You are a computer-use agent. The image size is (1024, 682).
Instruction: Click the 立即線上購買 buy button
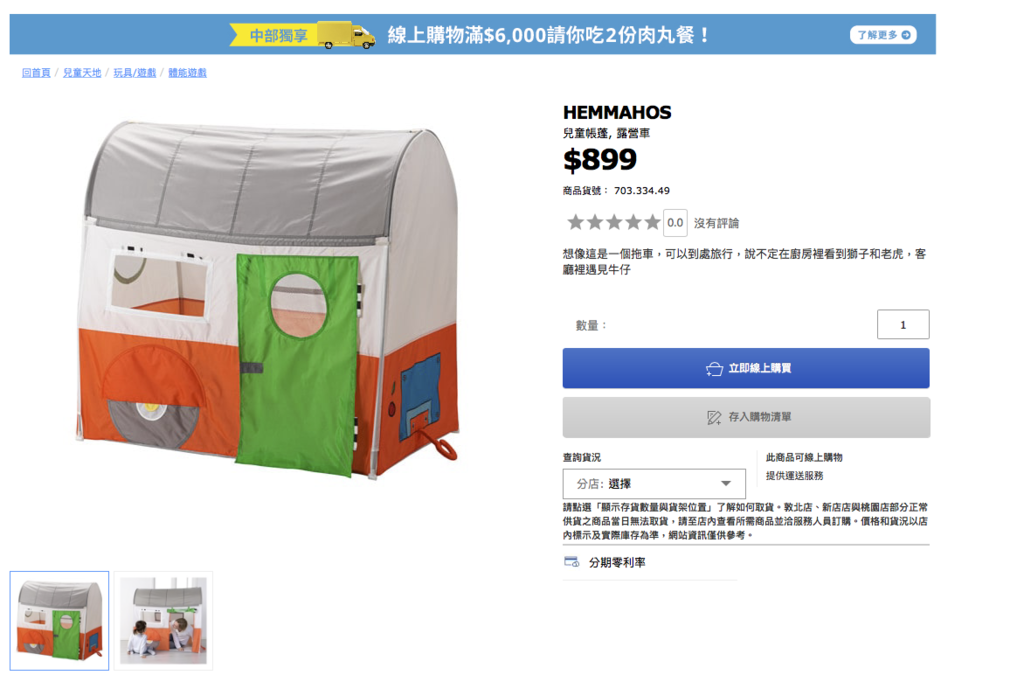click(x=746, y=368)
